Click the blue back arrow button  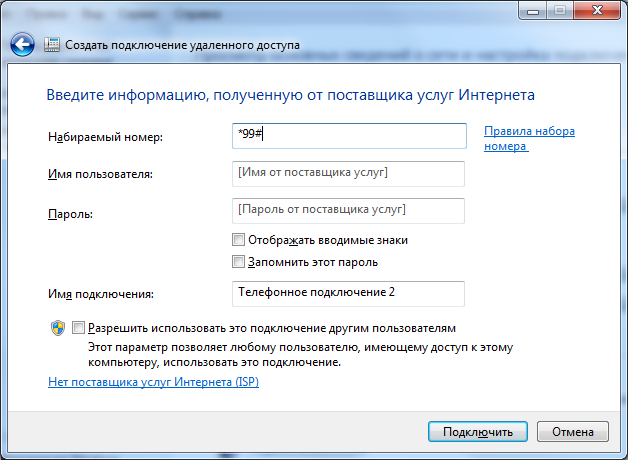coord(22,44)
